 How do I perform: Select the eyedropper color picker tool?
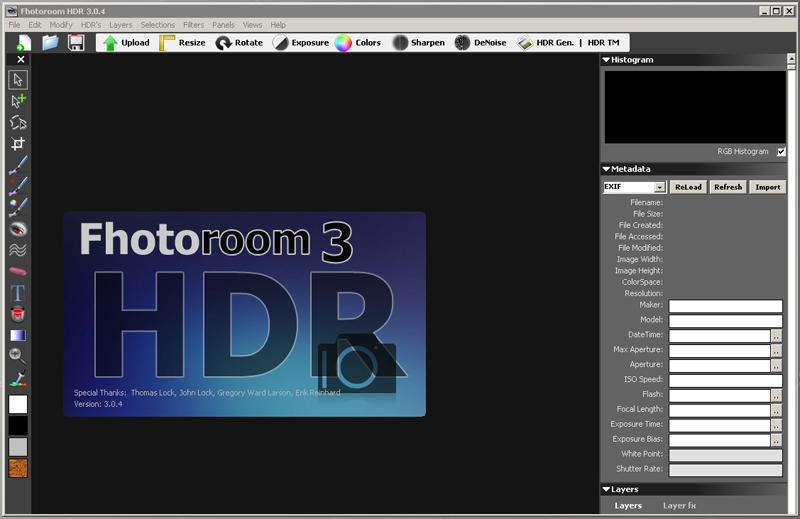(x=18, y=378)
